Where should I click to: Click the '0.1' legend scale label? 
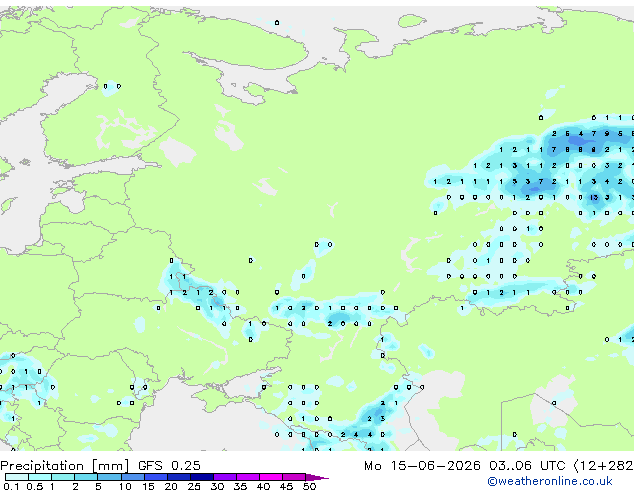tap(11, 486)
